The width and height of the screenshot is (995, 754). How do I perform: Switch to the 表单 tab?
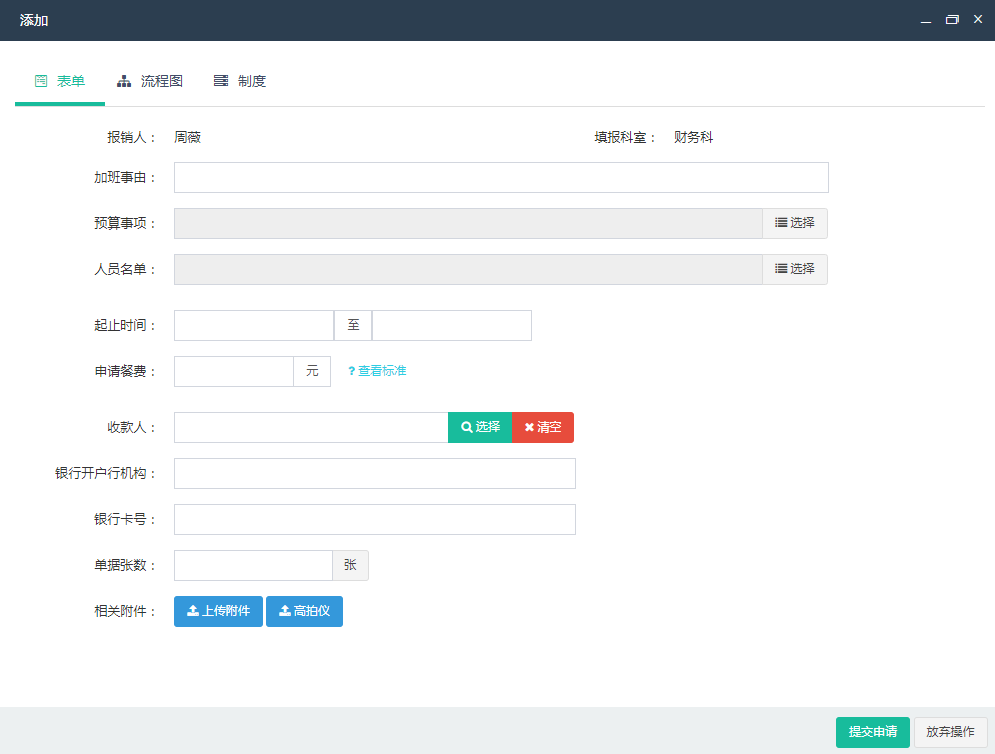pyautogui.click(x=60, y=81)
